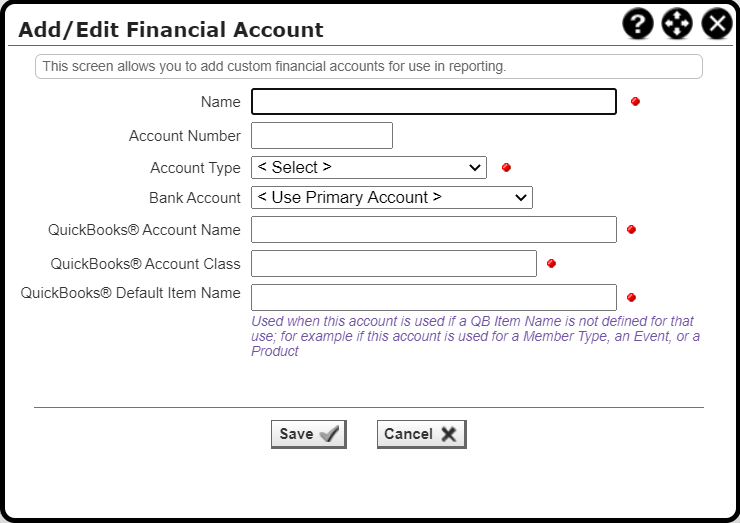Click the red required dot beside Name

coord(635,102)
